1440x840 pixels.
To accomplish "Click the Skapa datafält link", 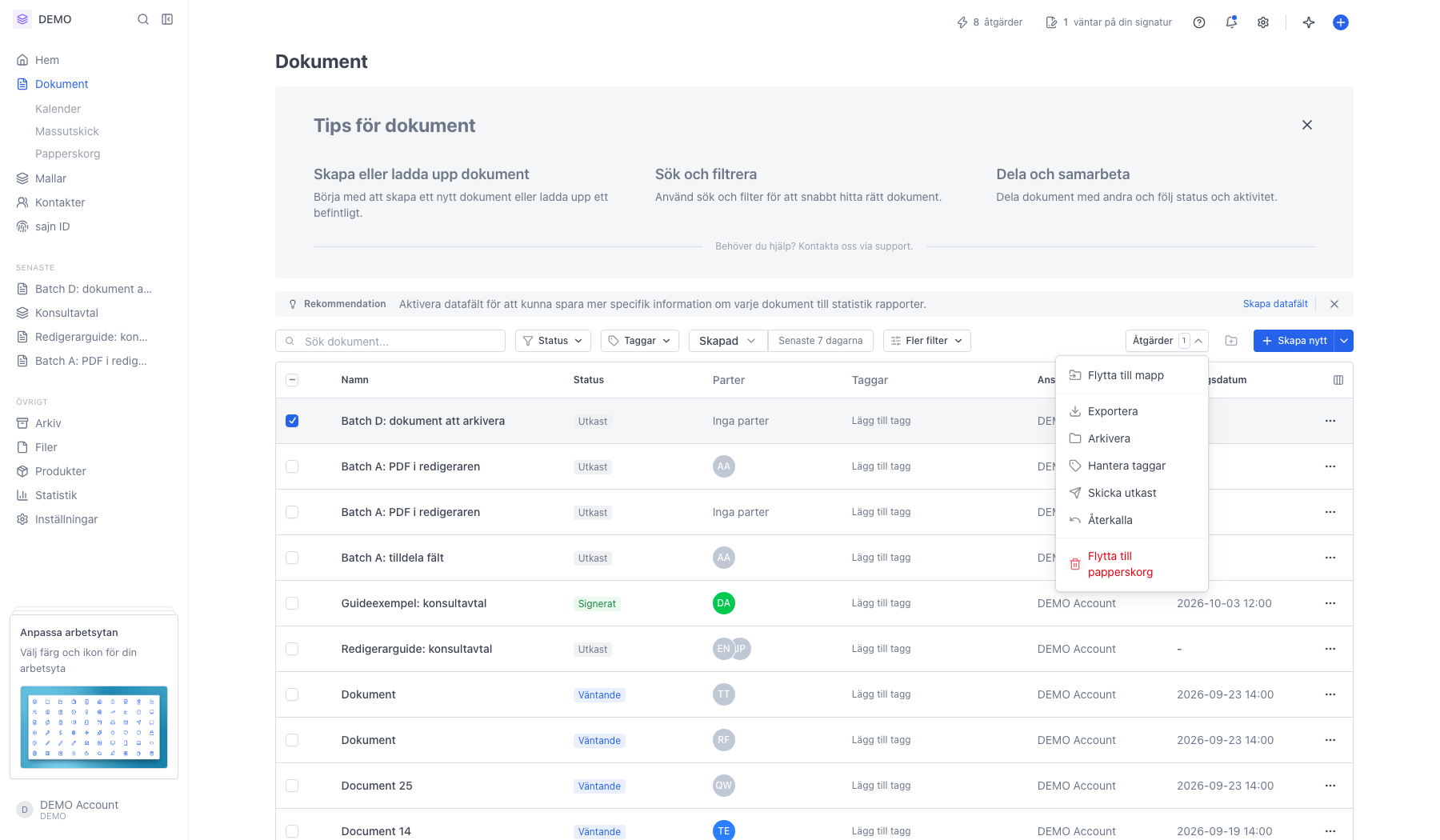I will pos(1275,304).
